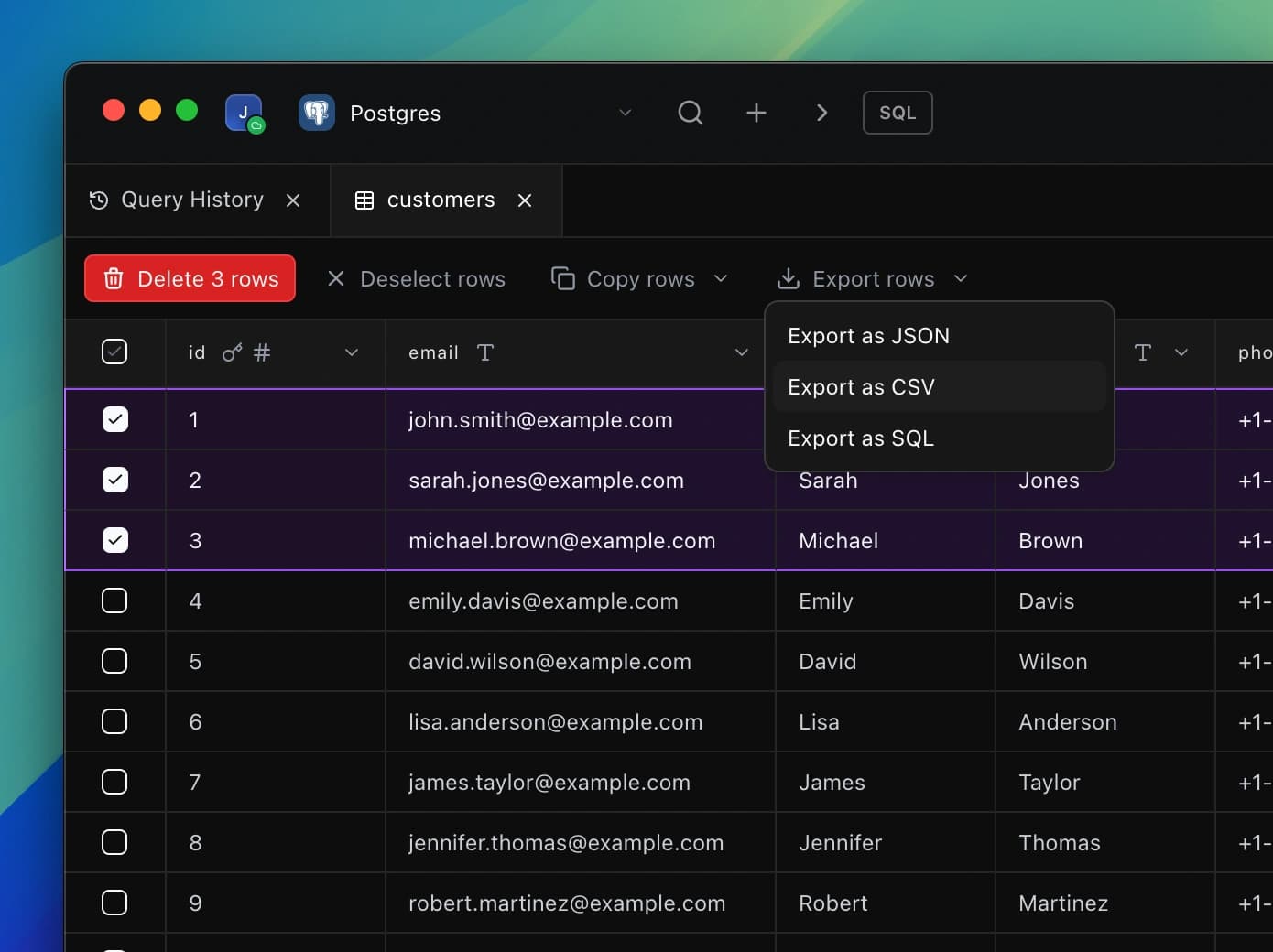Image resolution: width=1273 pixels, height=952 pixels.
Task: Open the id column dropdown chevron
Action: 352,352
